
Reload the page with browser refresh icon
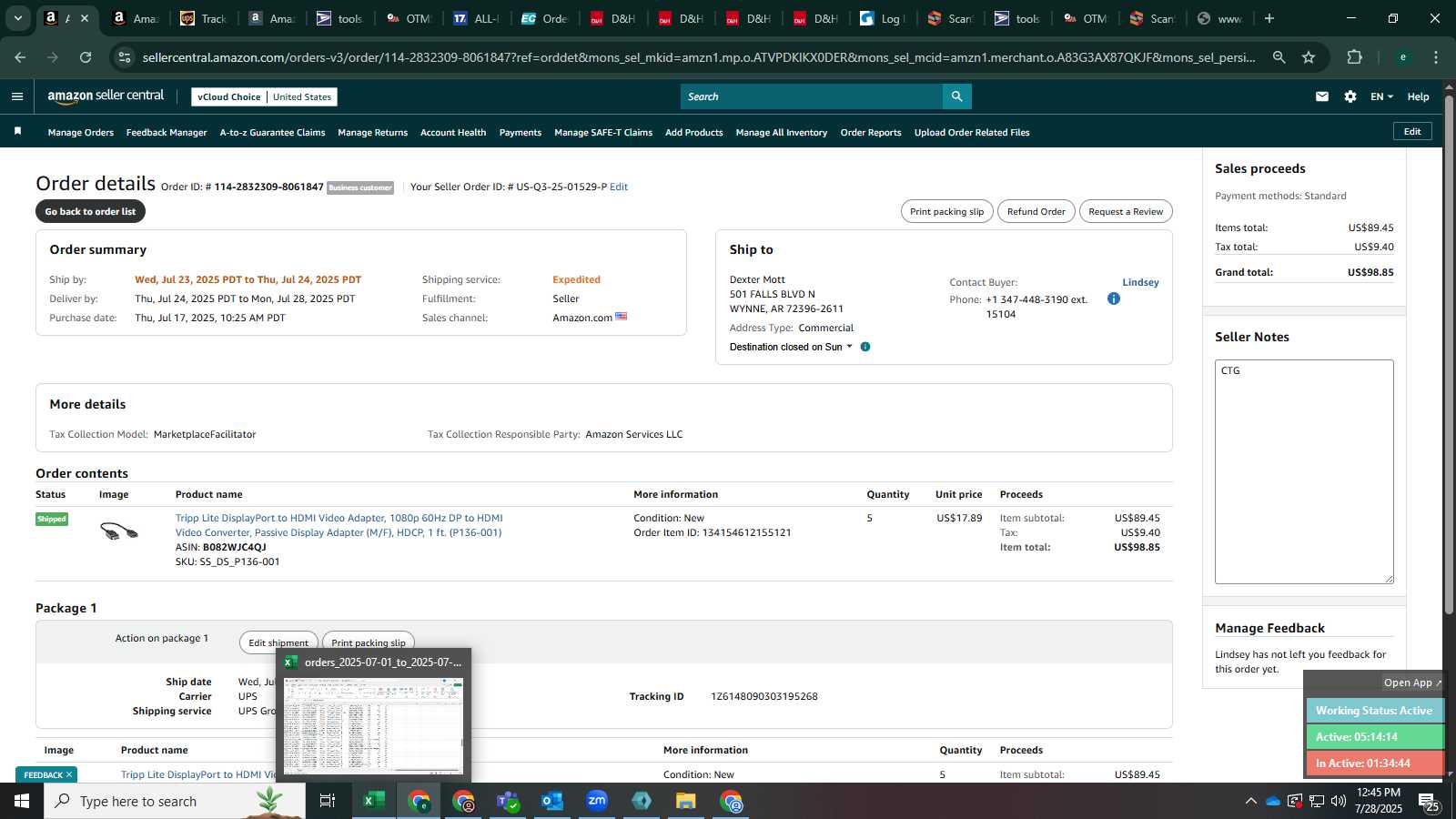pos(86,57)
